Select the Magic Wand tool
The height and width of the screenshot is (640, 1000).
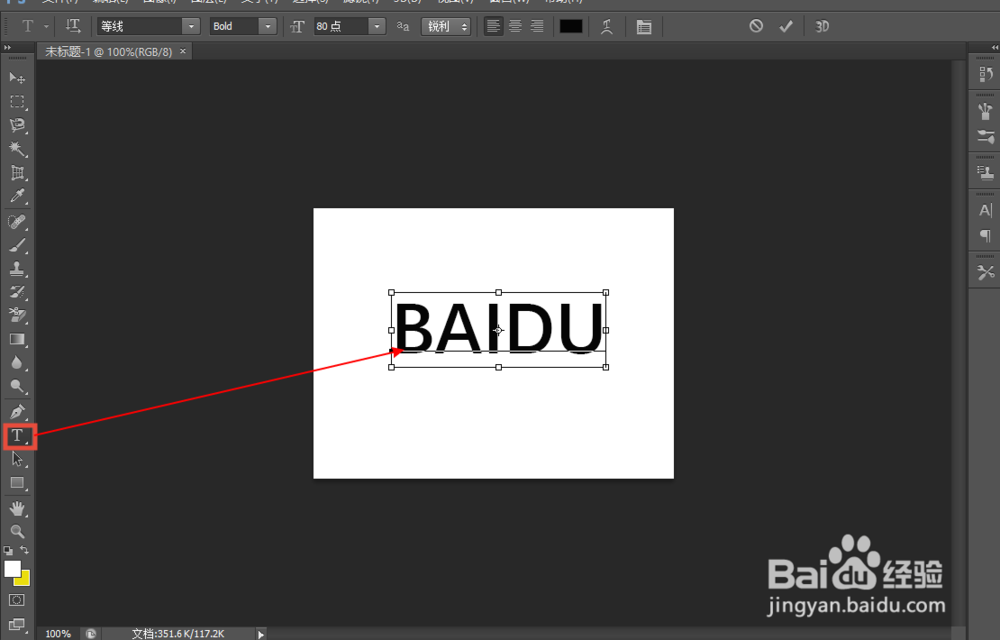click(x=17, y=149)
